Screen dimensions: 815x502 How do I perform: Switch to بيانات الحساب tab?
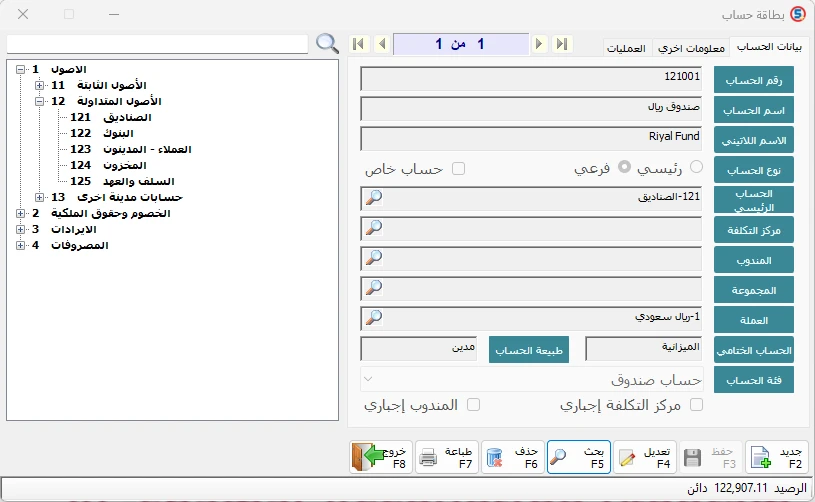click(769, 47)
